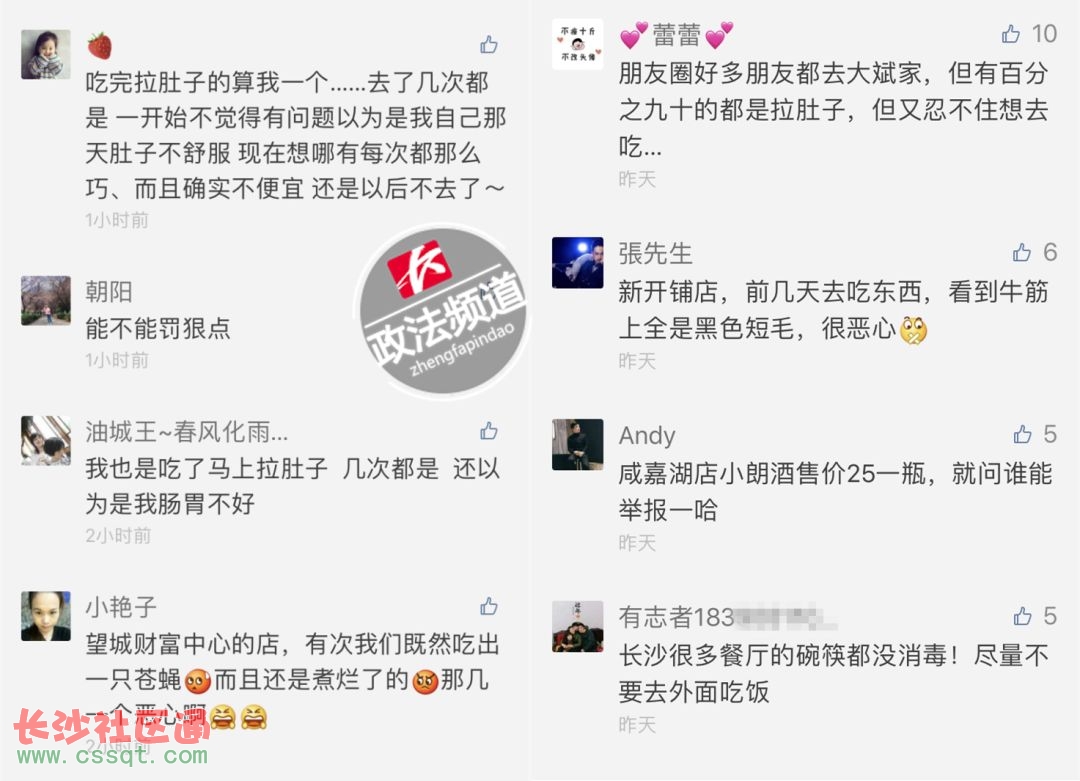Like the strawberry user's comment
The image size is (1080, 781).
click(489, 45)
